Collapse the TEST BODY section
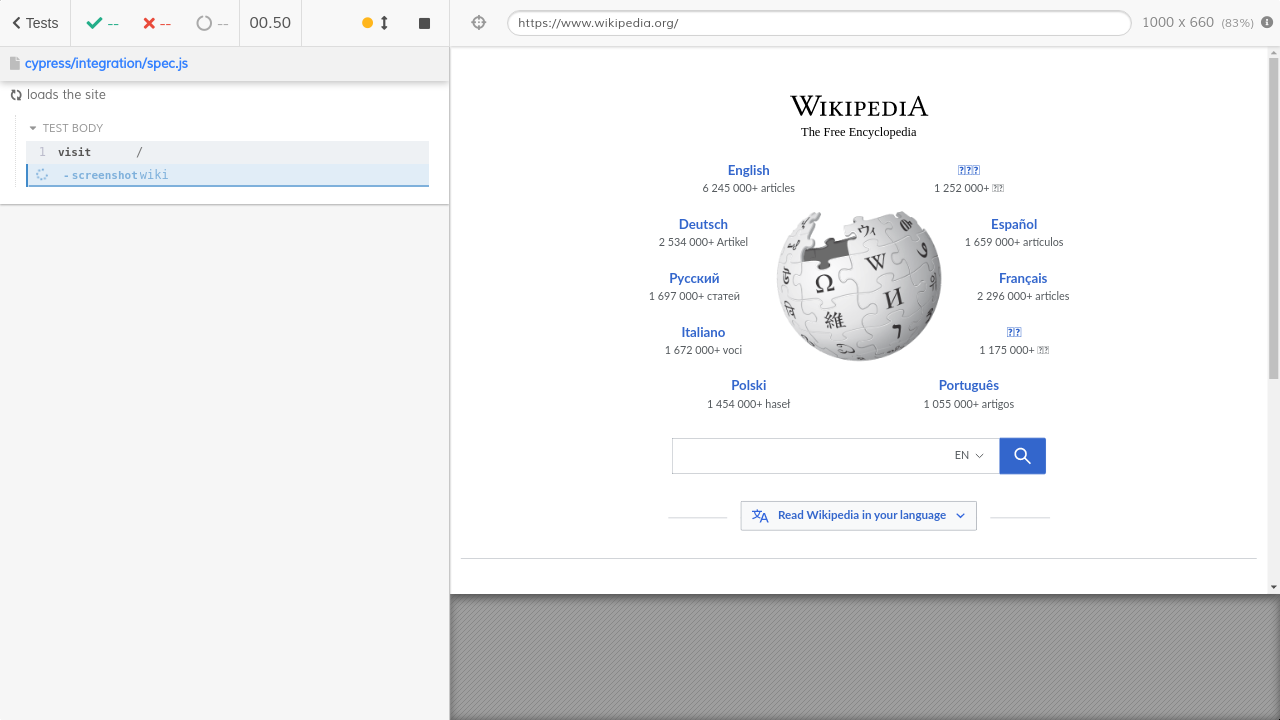1280x720 pixels. point(66,128)
